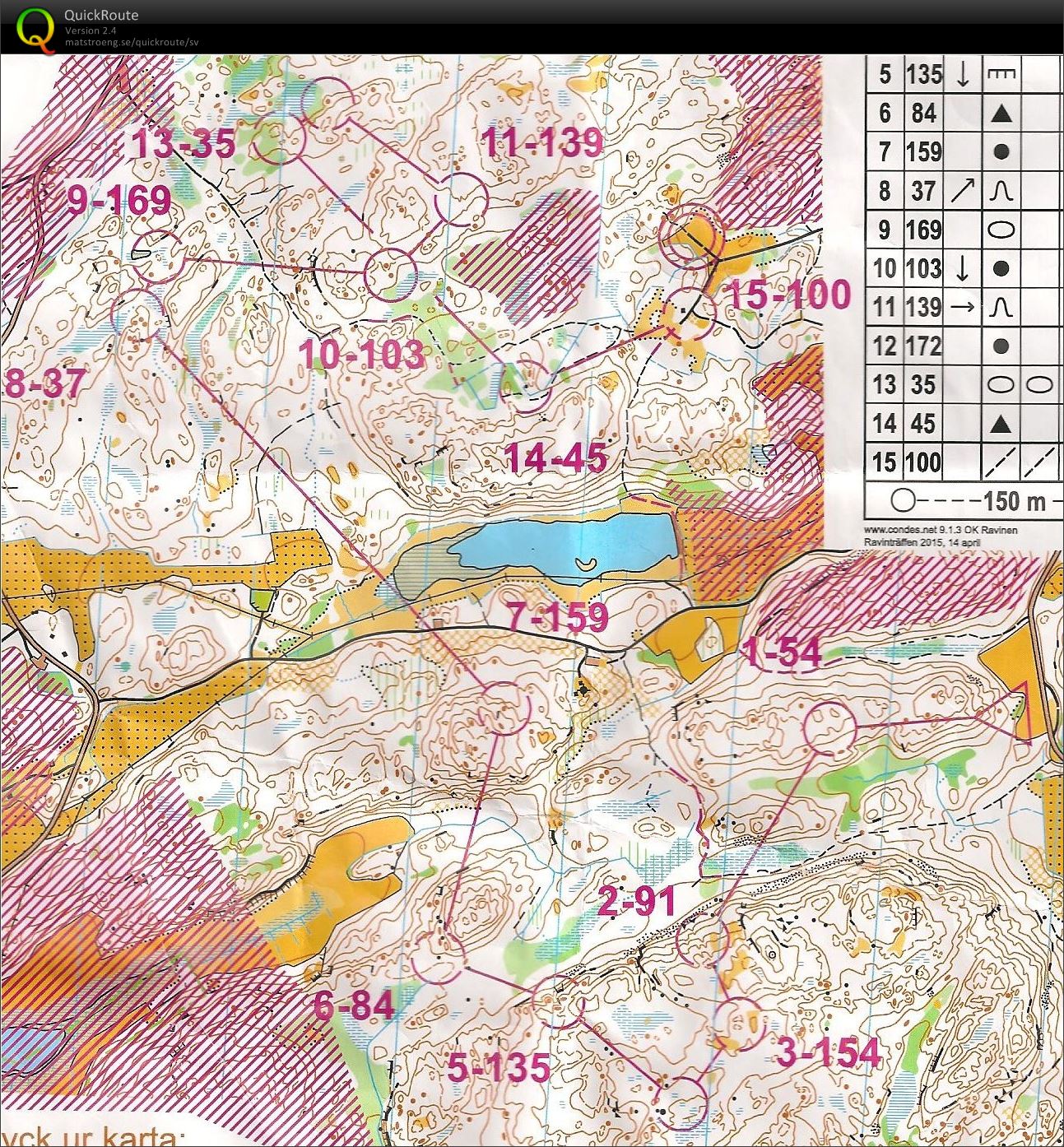Click the dot symbol in table row 7
Image resolution: width=1064 pixels, height=1147 pixels.
1001,152
